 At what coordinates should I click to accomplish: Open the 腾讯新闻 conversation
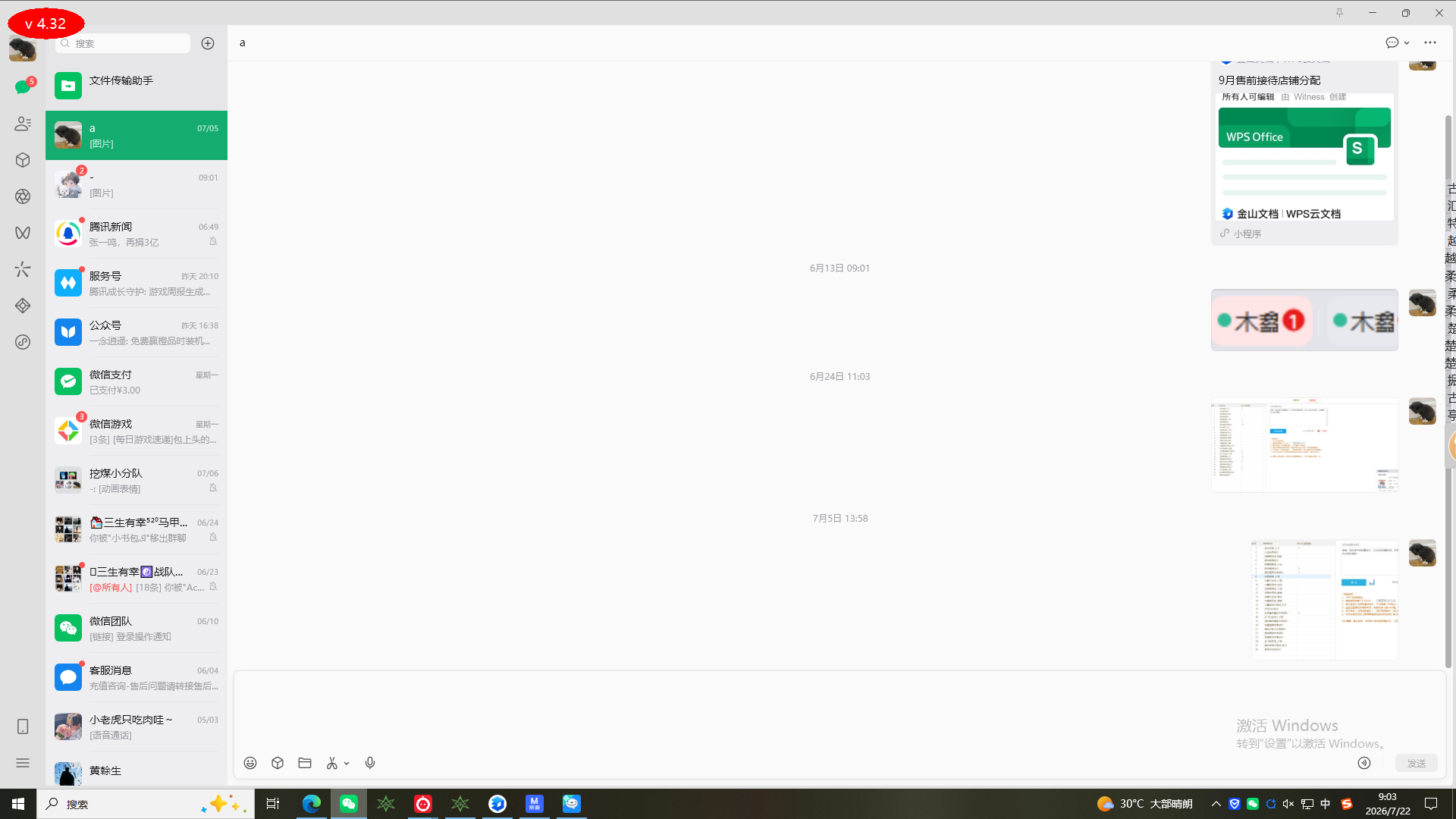136,234
